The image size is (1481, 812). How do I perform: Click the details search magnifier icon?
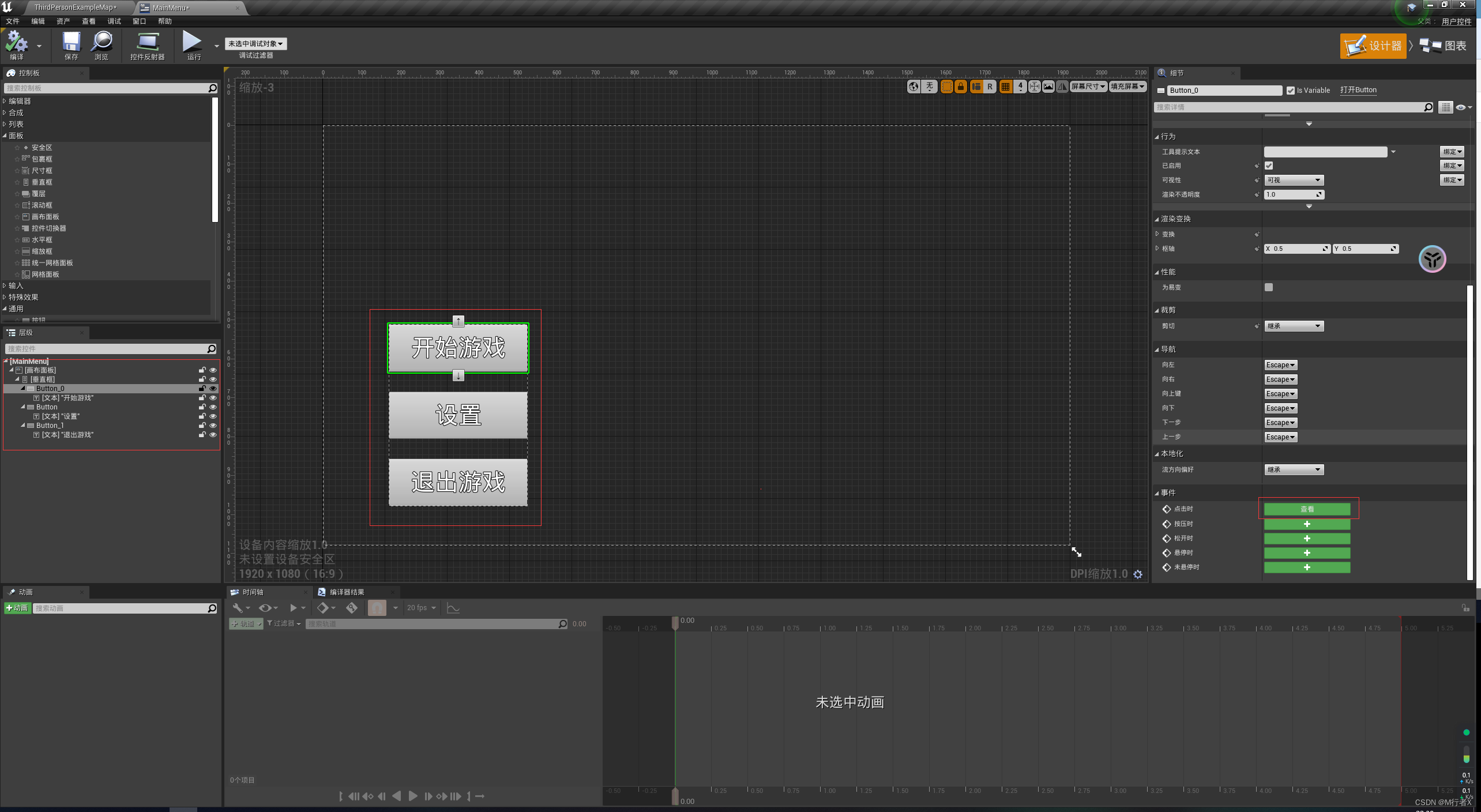tap(1428, 107)
